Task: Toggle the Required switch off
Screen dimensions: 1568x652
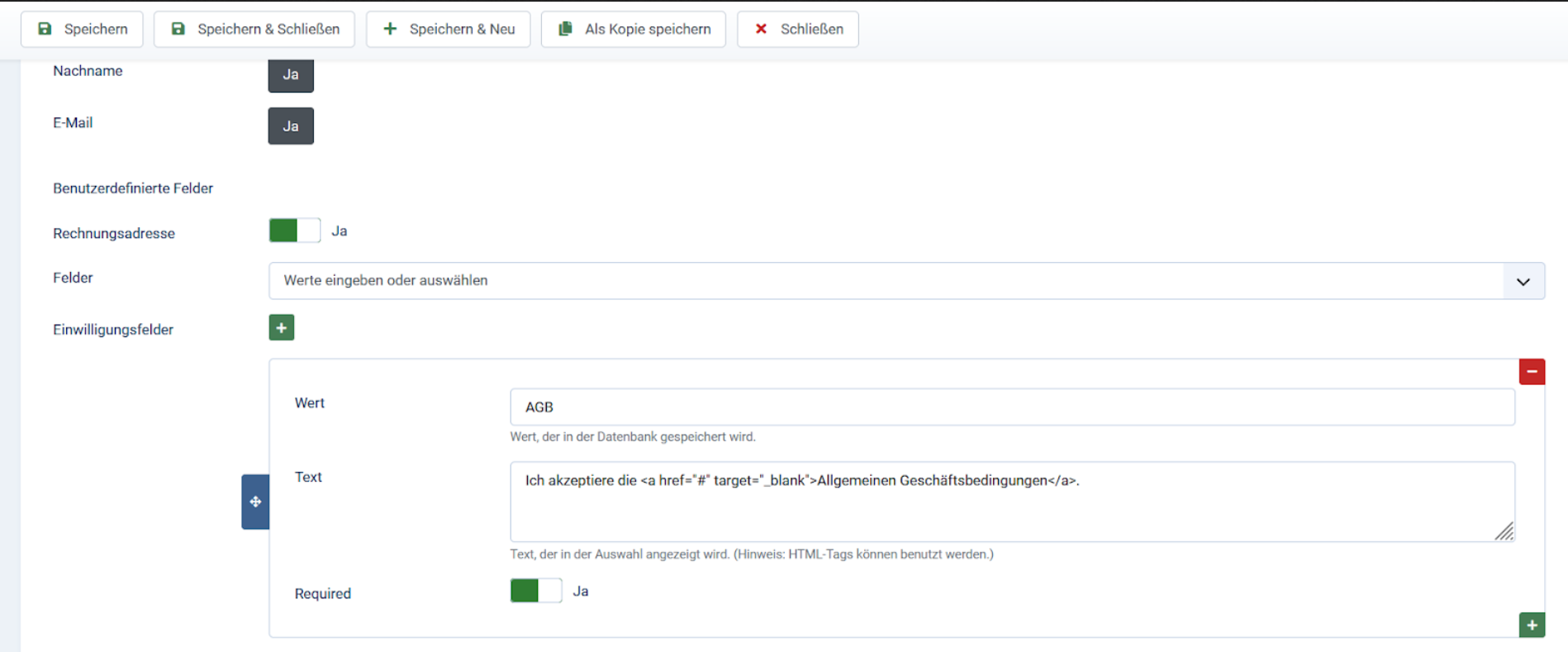Action: (536, 591)
